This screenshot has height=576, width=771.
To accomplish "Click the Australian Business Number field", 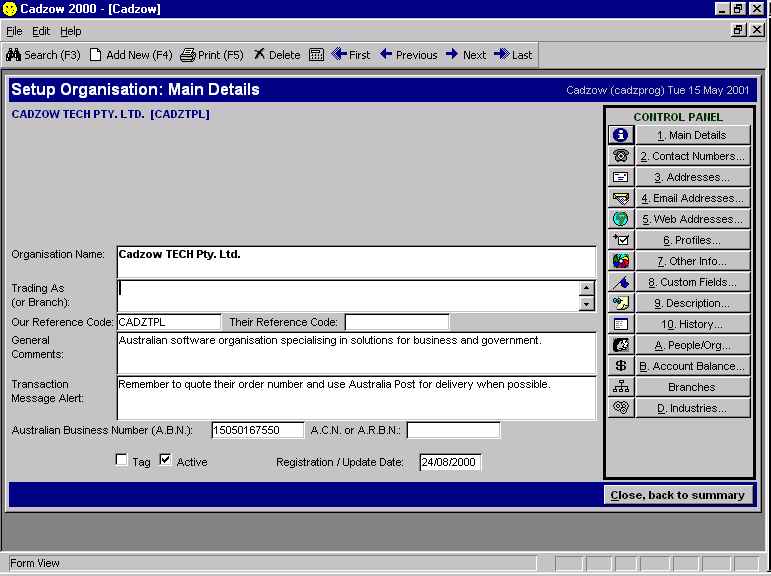I will pos(258,430).
